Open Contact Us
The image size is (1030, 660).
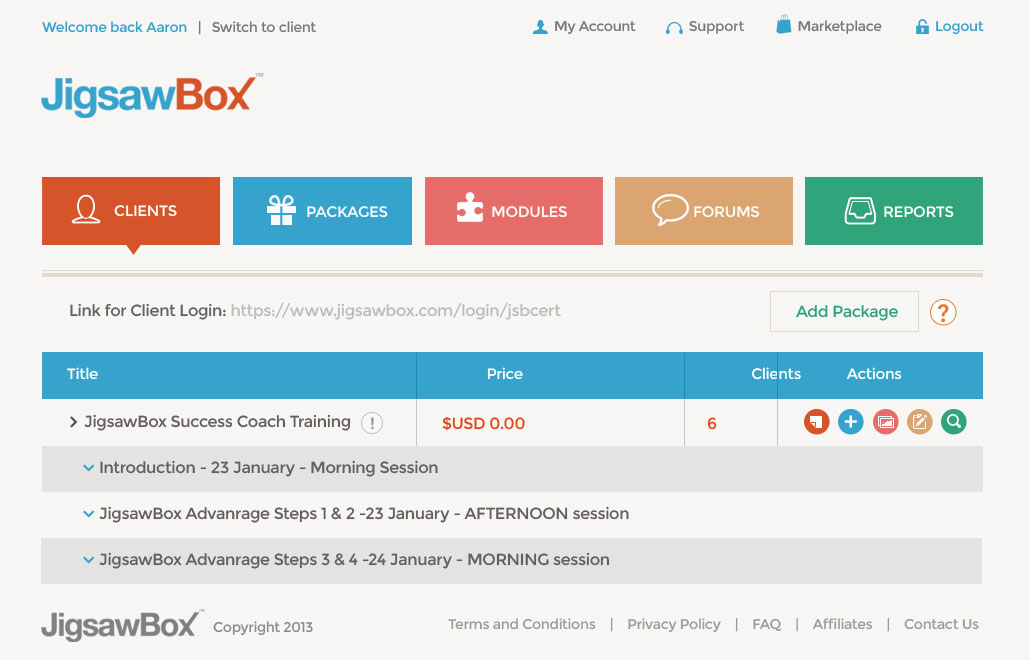click(x=941, y=624)
